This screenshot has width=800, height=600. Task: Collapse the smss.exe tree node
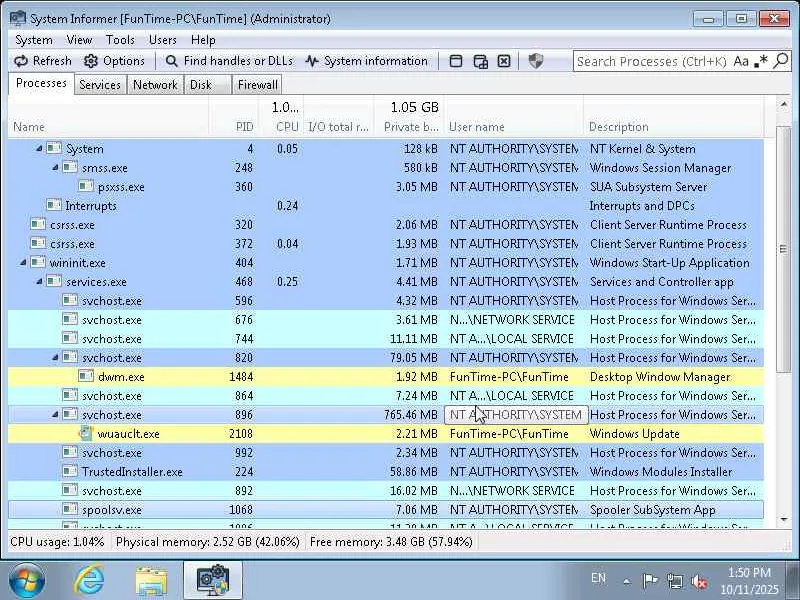pos(55,167)
